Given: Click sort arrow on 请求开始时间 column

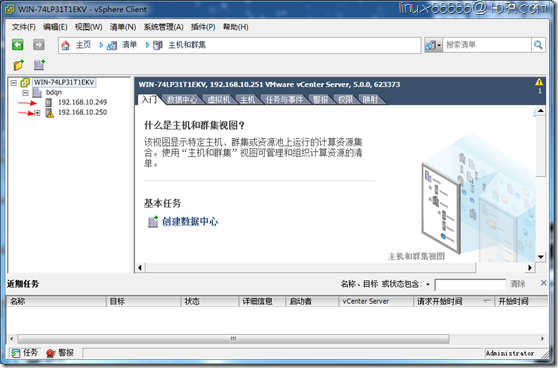Looking at the screenshot, I should (x=487, y=301).
